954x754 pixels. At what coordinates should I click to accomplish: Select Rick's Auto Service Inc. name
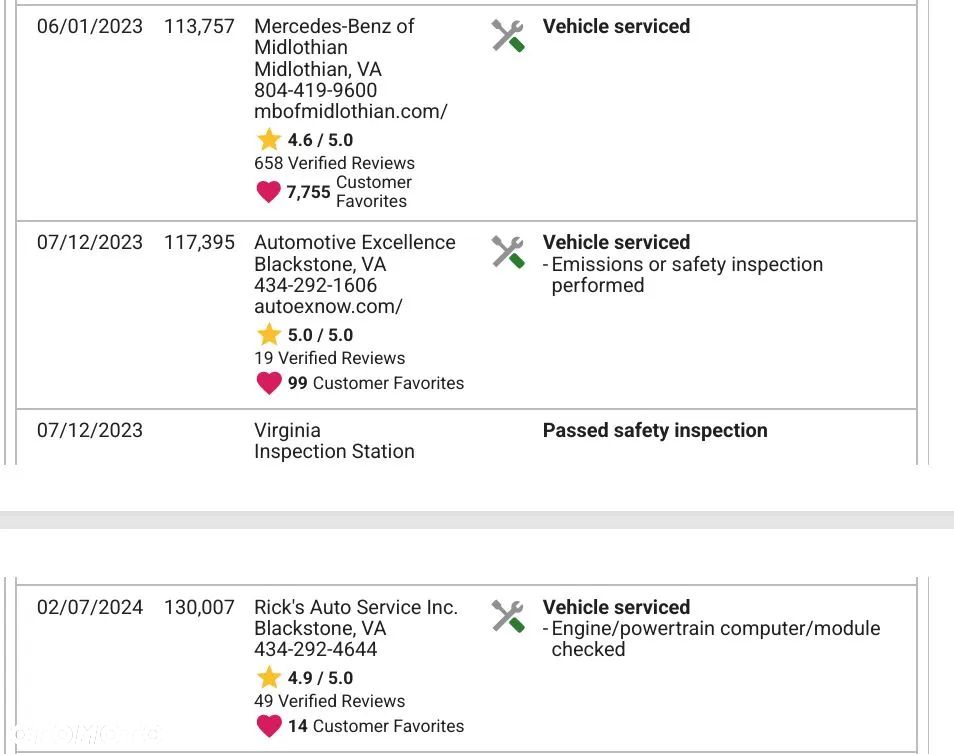[x=355, y=607]
